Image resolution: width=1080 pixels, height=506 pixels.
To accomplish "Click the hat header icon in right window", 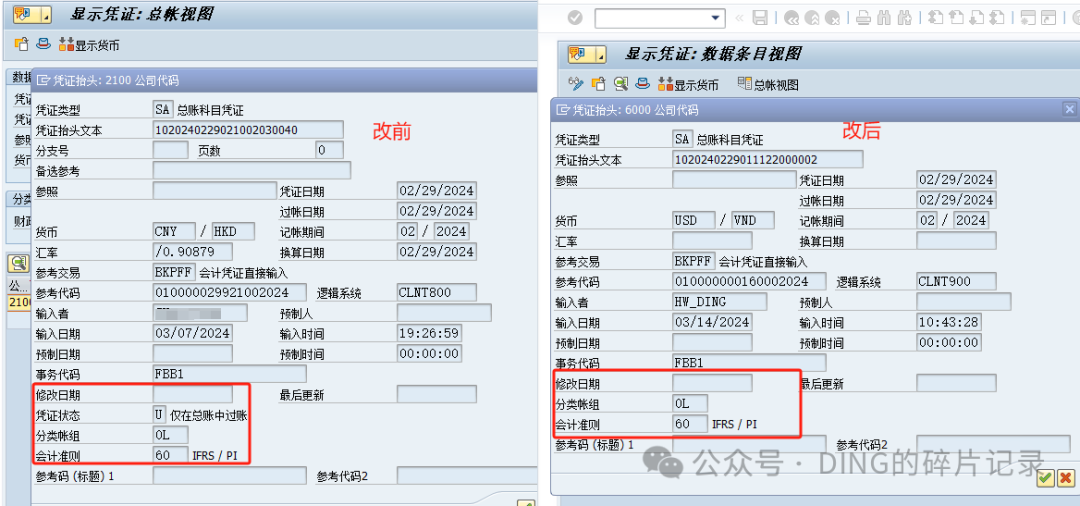I will click(x=643, y=84).
